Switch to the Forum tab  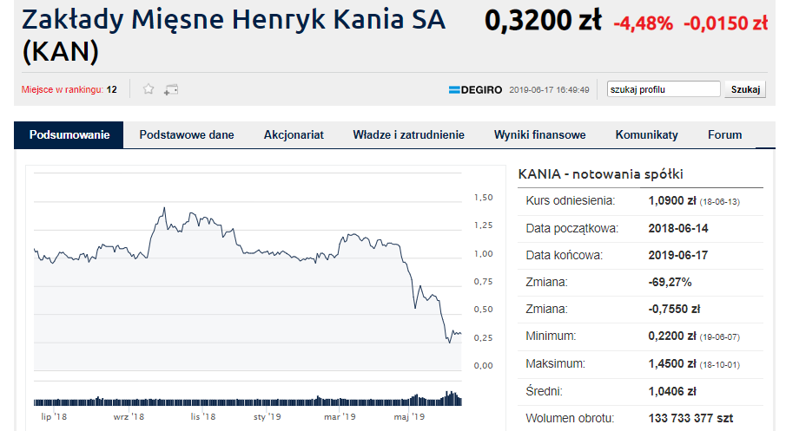click(x=725, y=135)
